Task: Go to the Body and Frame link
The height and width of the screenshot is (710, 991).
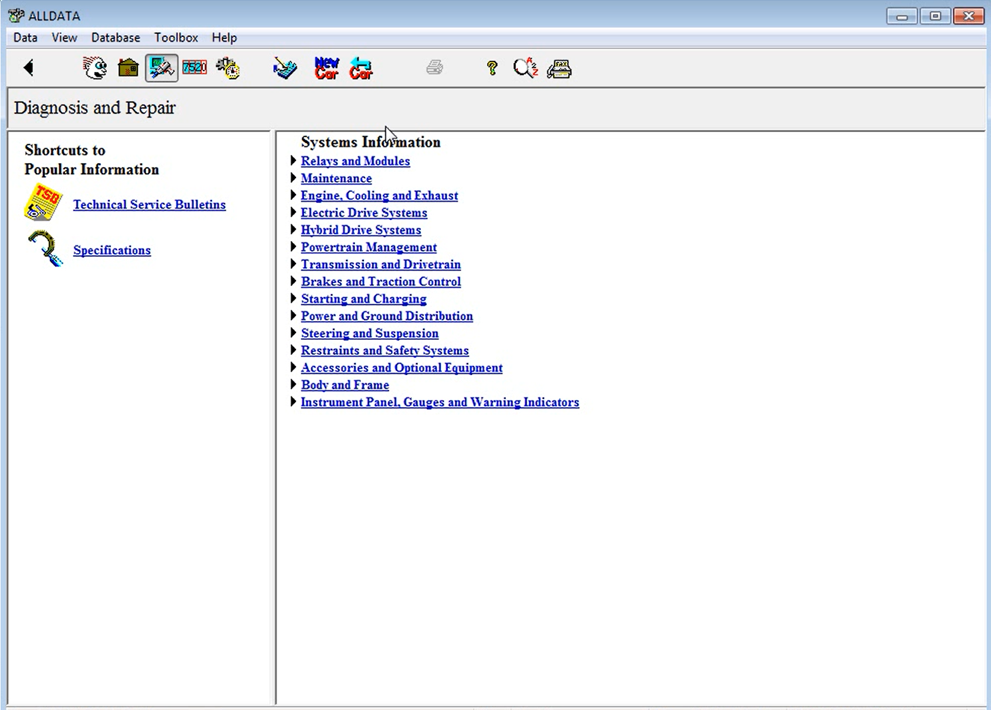Action: pos(345,385)
